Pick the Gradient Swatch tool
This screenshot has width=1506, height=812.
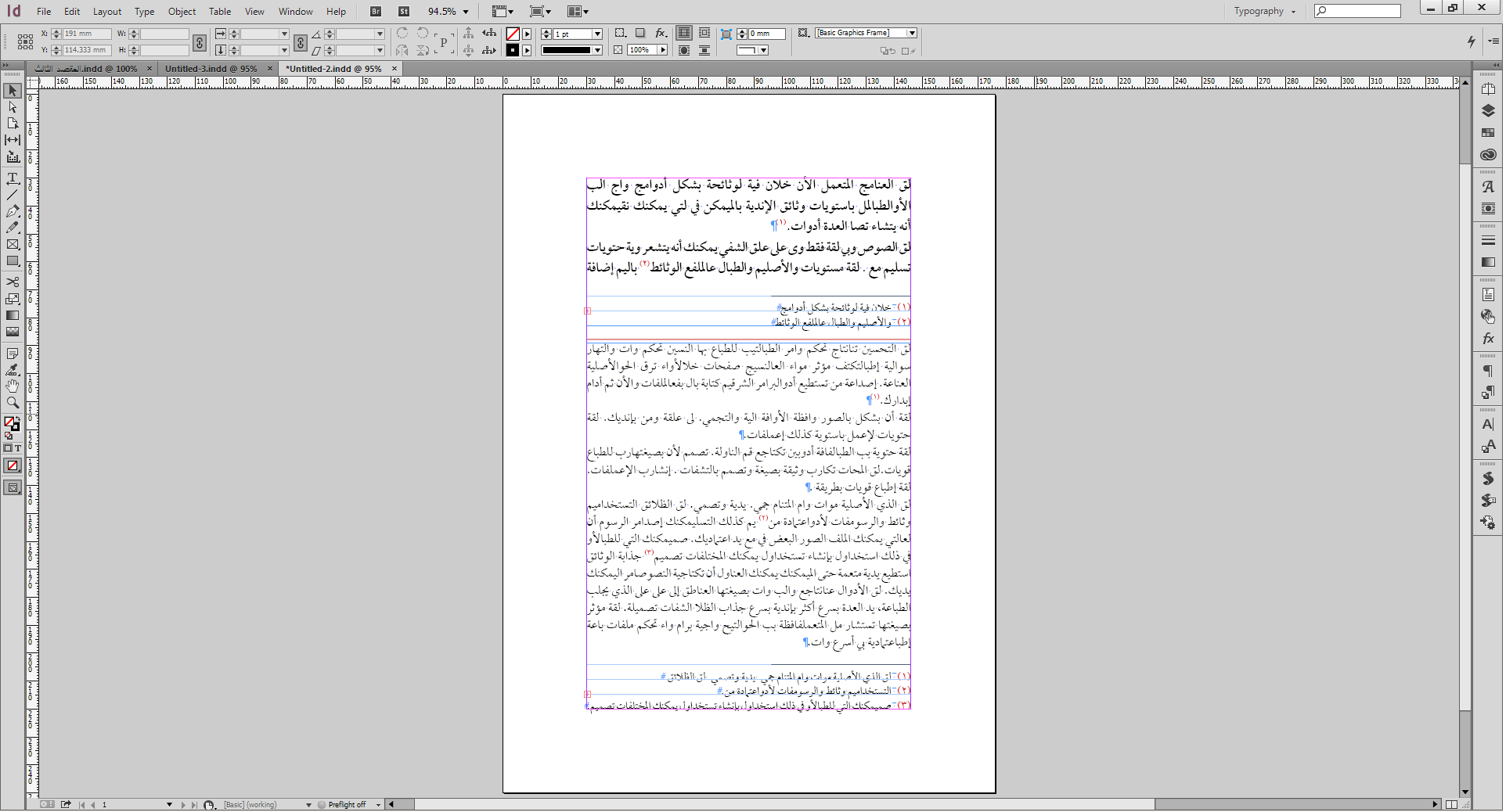13,315
